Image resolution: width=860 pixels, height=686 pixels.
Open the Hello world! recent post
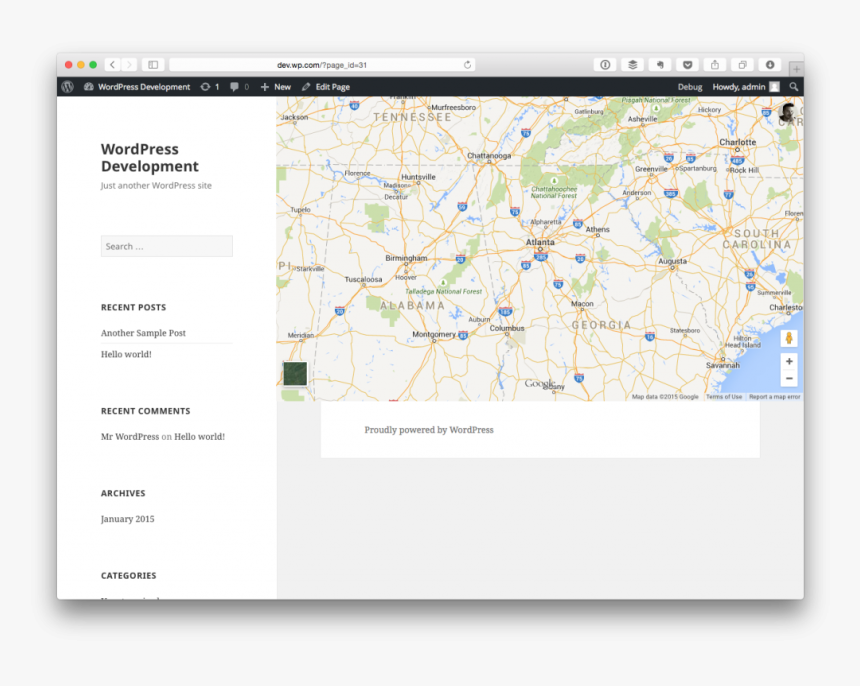[126, 354]
